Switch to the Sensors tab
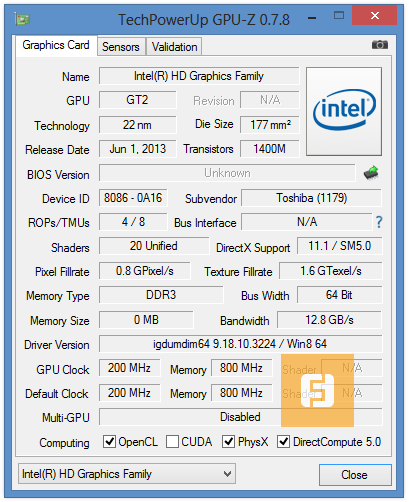 [121, 47]
